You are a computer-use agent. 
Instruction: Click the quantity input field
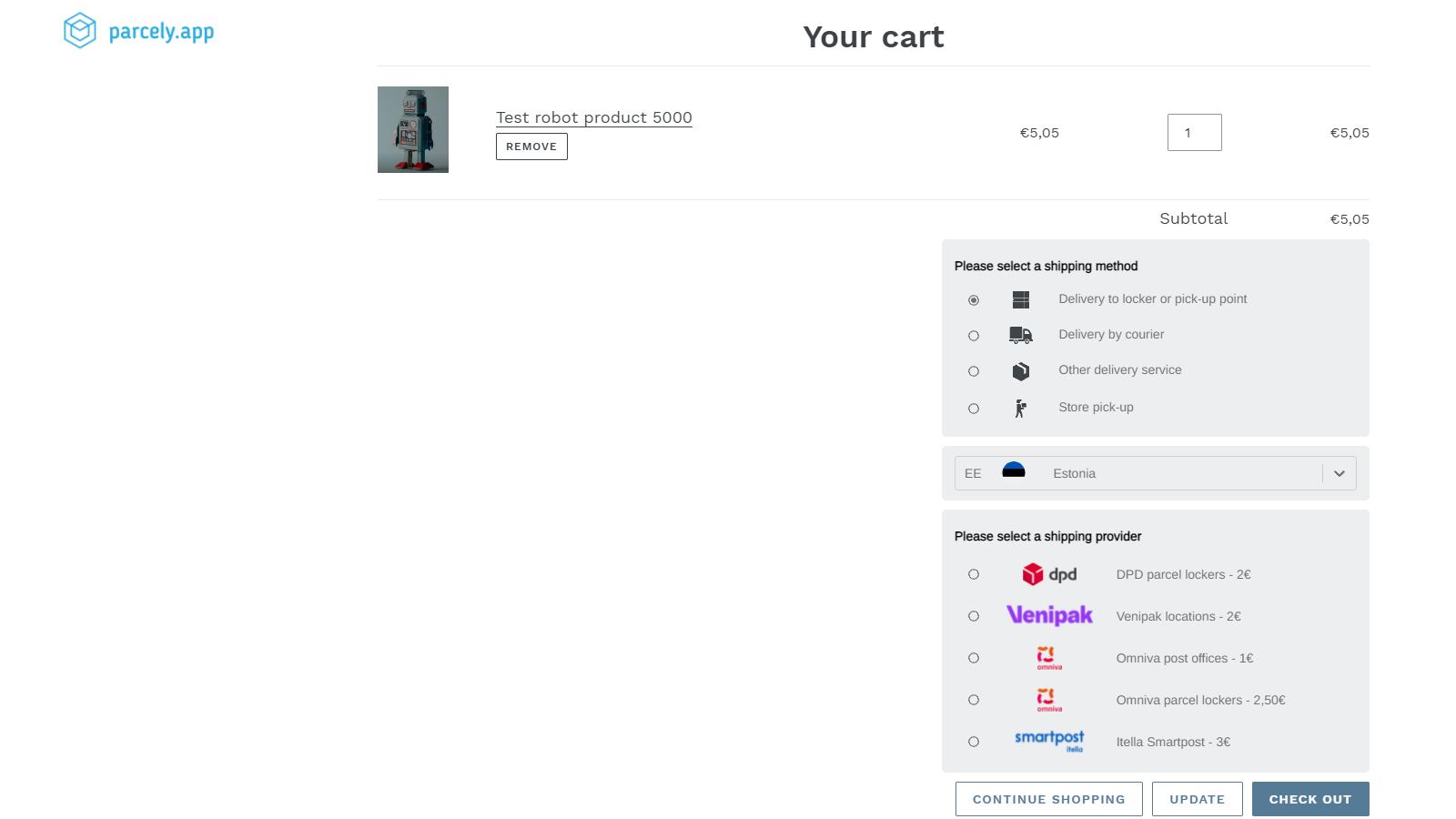(x=1194, y=133)
